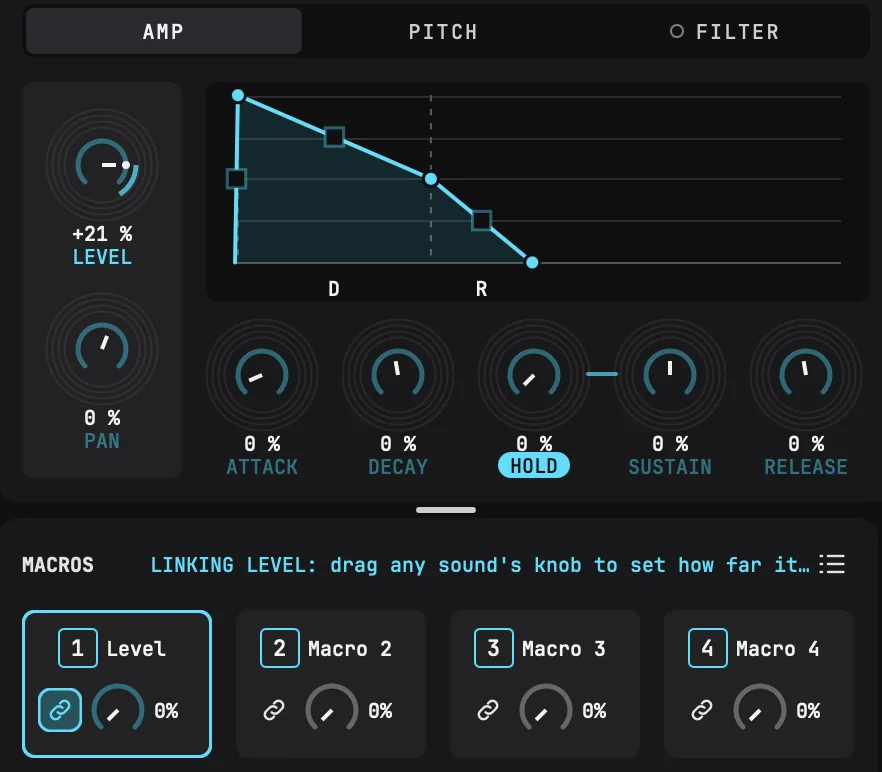Click the R release segment label
This screenshot has height=772, width=882.
coord(482,289)
